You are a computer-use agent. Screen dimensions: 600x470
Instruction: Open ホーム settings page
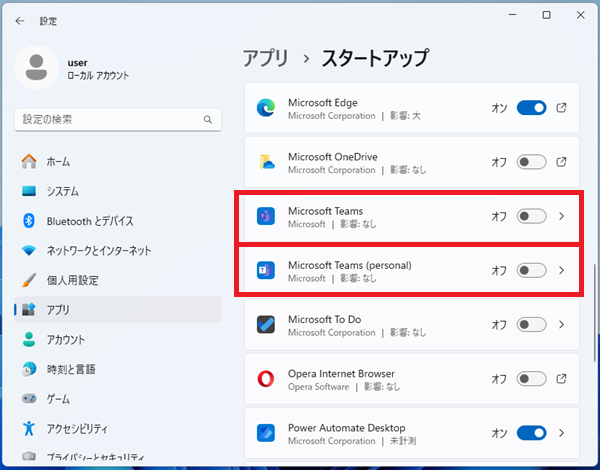[x=118, y=162]
